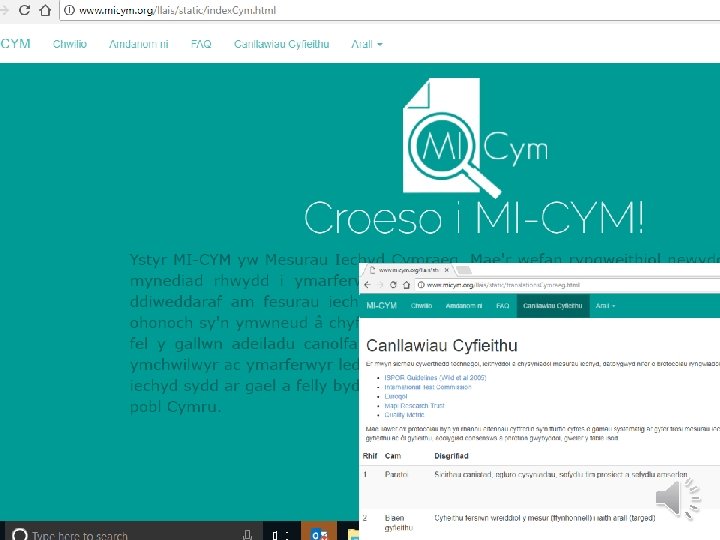Click Cortana circle icon in taskbar
The height and width of the screenshot is (540, 720).
click(19, 534)
